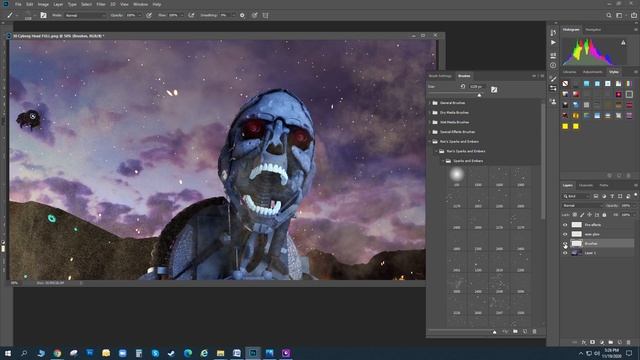The height and width of the screenshot is (360, 640).
Task: Click the Brushes list vertical scrollbar
Action: point(543,161)
